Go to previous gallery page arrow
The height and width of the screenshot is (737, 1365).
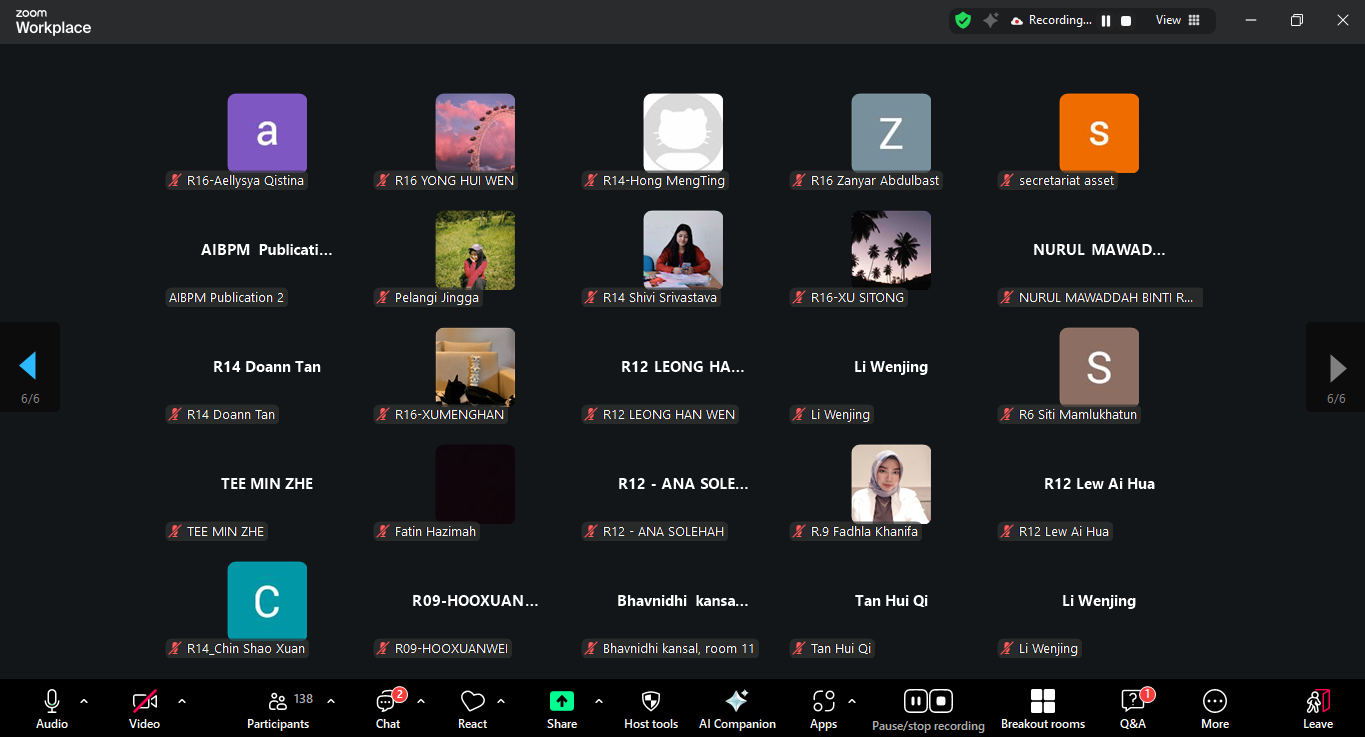tap(28, 367)
